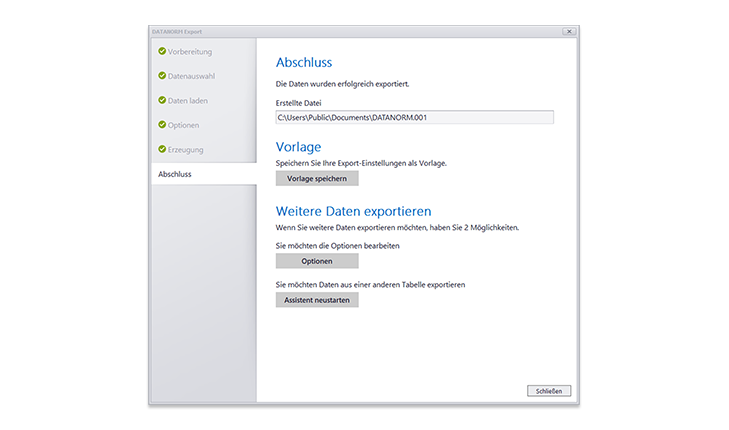
Task: Select the Daten laden step label
Action: (x=188, y=101)
